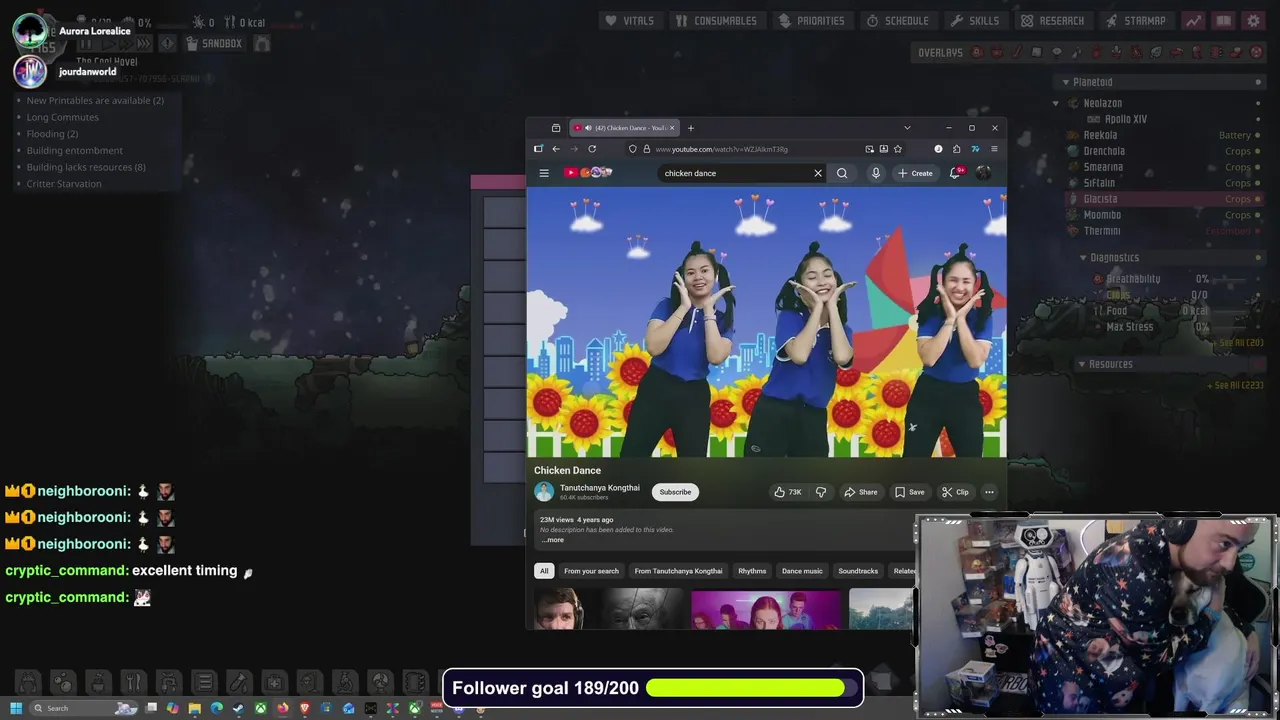This screenshot has height=720, width=1280.
Task: Click the YouTube search magnifier button
Action: point(842,173)
